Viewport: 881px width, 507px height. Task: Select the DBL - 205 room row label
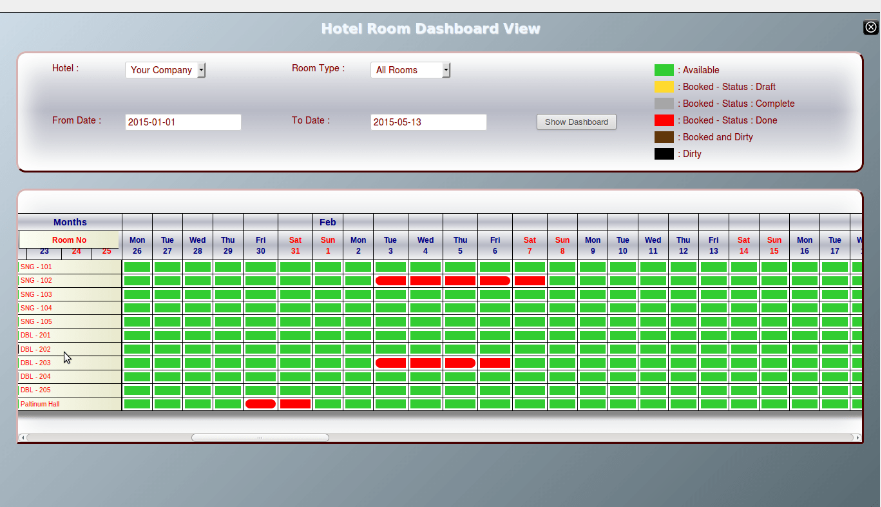tap(36, 390)
